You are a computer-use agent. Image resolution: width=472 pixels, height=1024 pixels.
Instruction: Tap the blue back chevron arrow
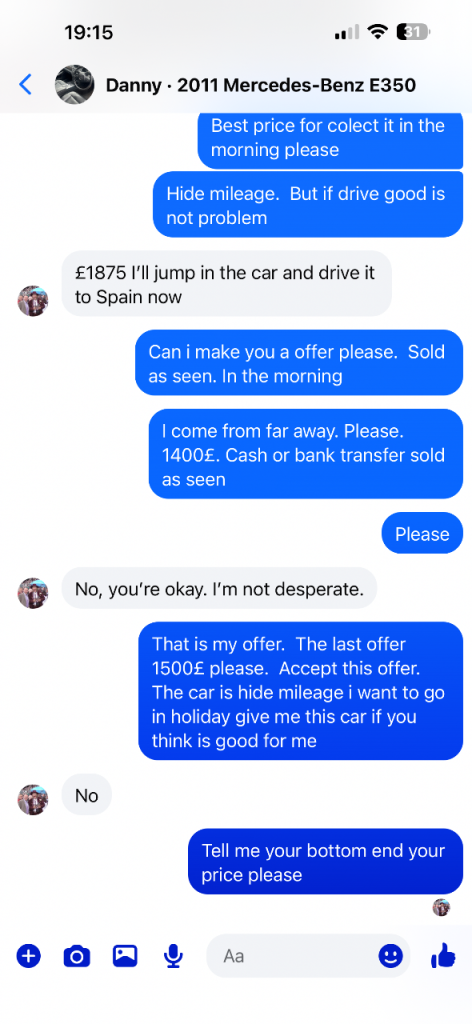[25, 84]
